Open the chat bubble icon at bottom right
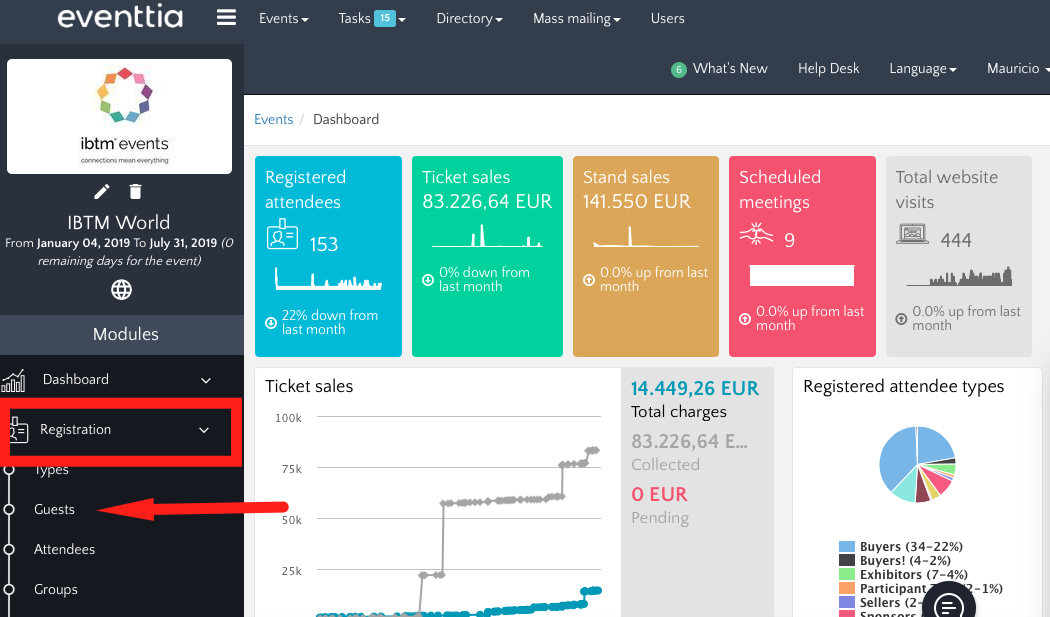 [x=948, y=606]
